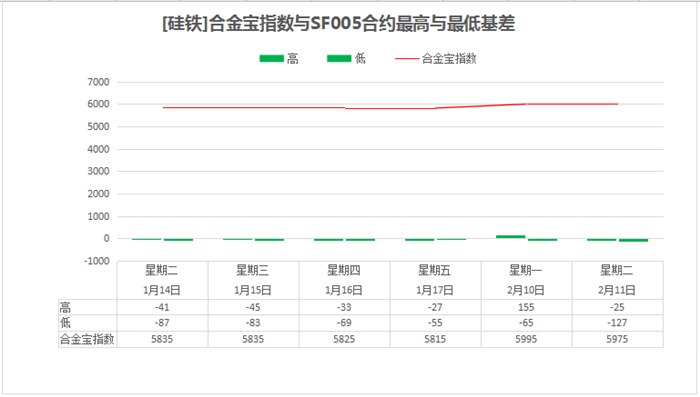The height and width of the screenshot is (397, 700).
Task: Click the green 高 bar for 2月10日
Action: click(x=511, y=237)
